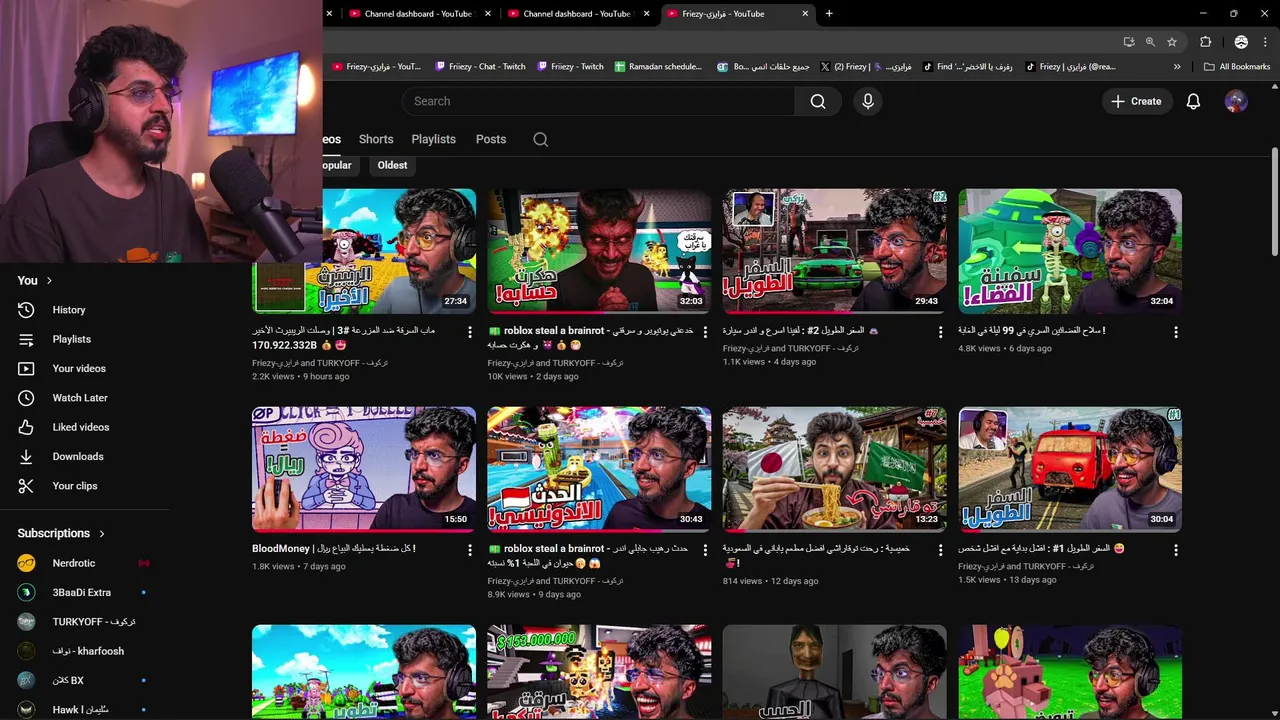This screenshot has width=1280, height=720.
Task: Open the Friiezy - Twitch bookmark
Action: click(570, 67)
